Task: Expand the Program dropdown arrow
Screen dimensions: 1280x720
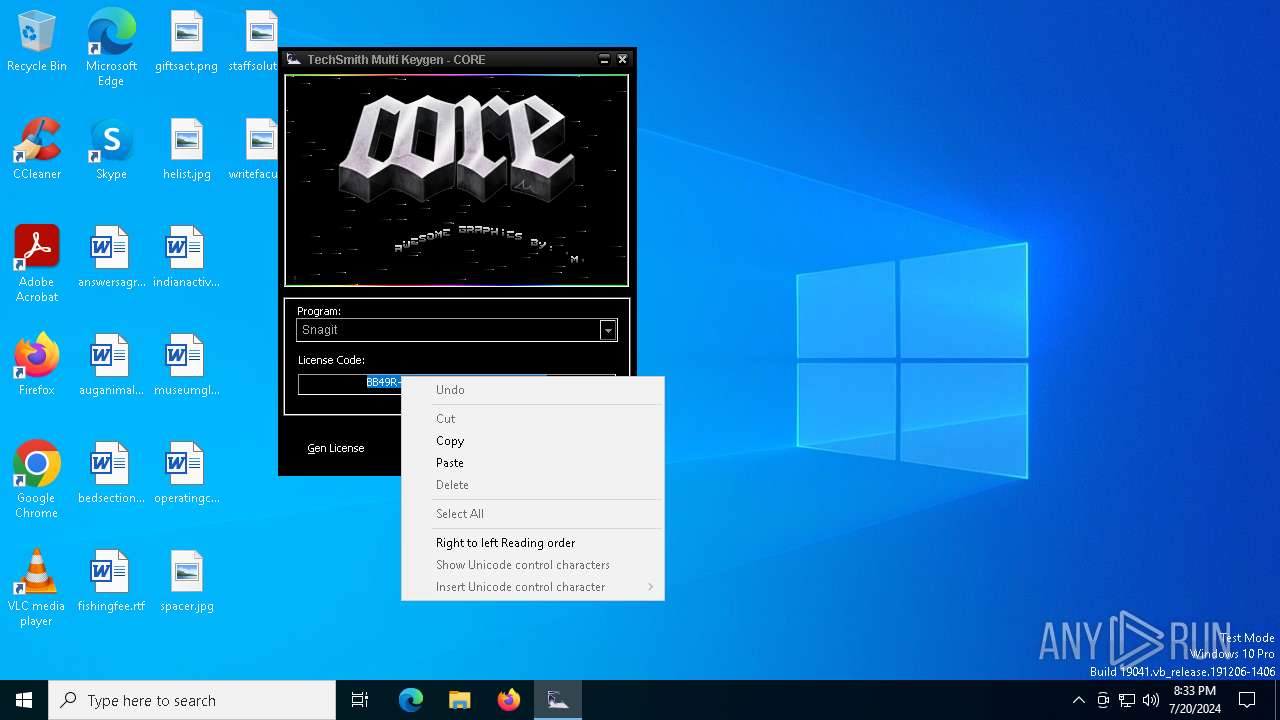Action: (608, 330)
